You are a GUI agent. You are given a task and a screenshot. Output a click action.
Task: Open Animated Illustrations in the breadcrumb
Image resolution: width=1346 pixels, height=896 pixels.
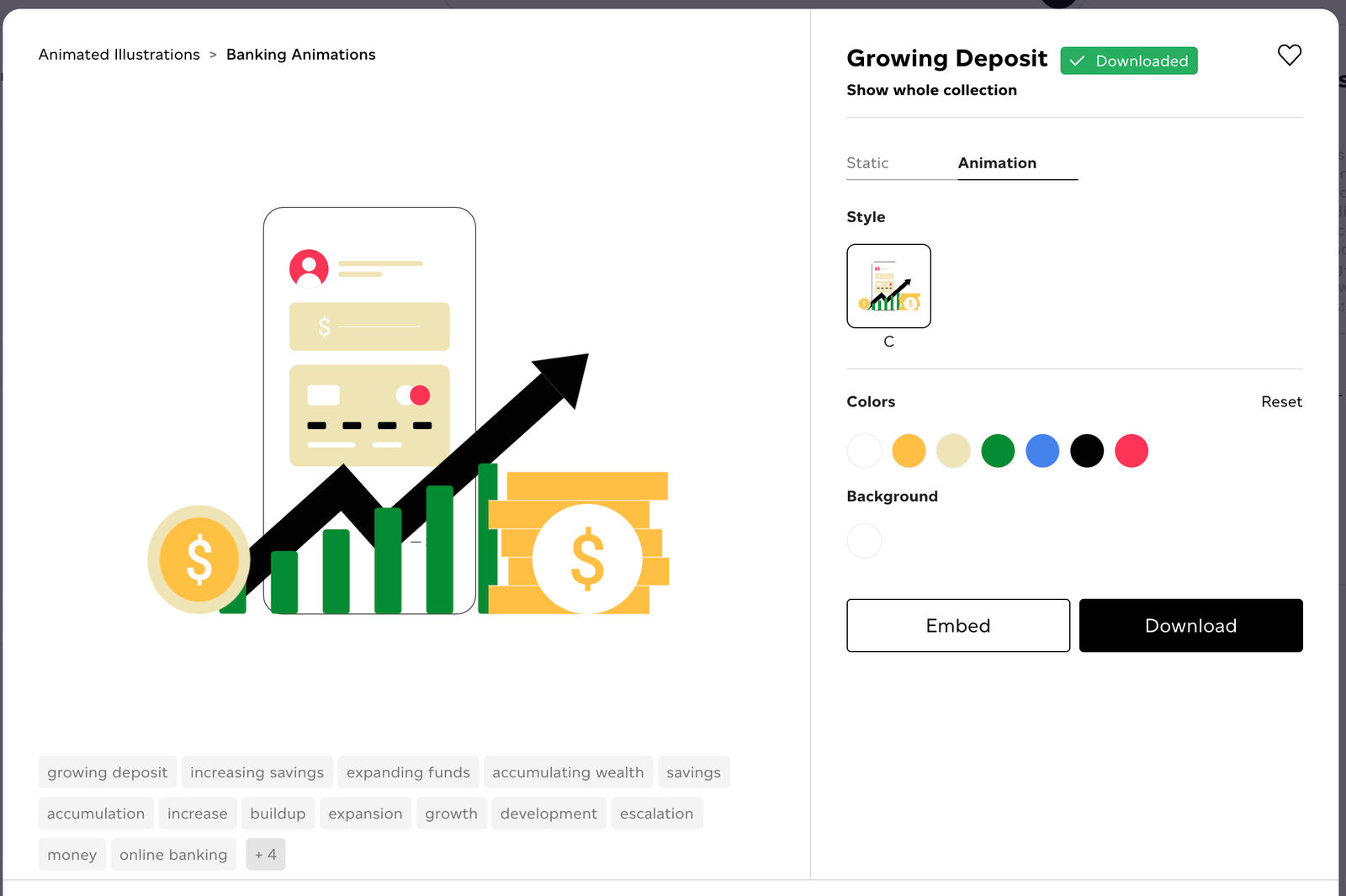point(119,54)
